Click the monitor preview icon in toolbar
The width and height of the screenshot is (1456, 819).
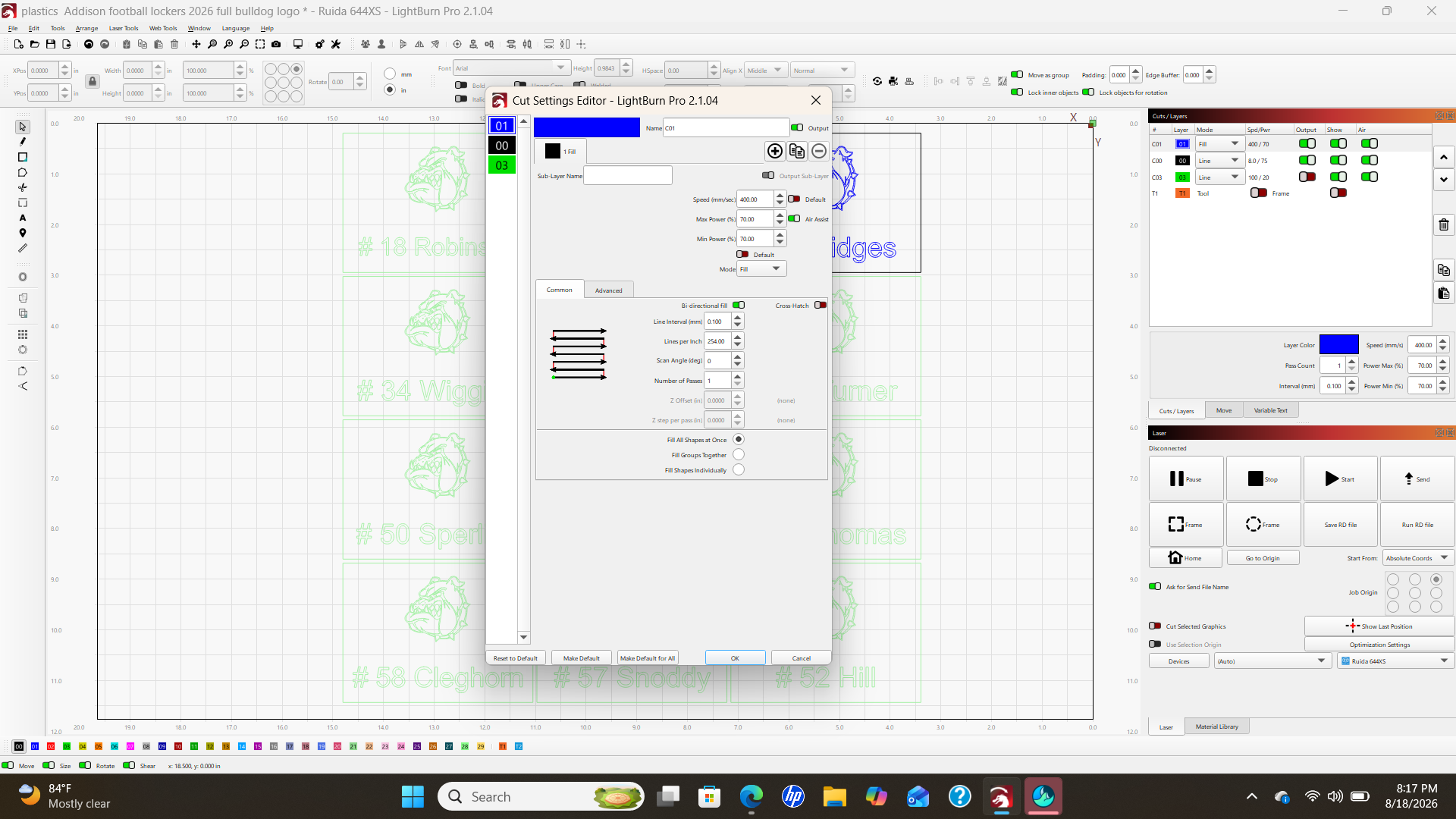(x=298, y=44)
